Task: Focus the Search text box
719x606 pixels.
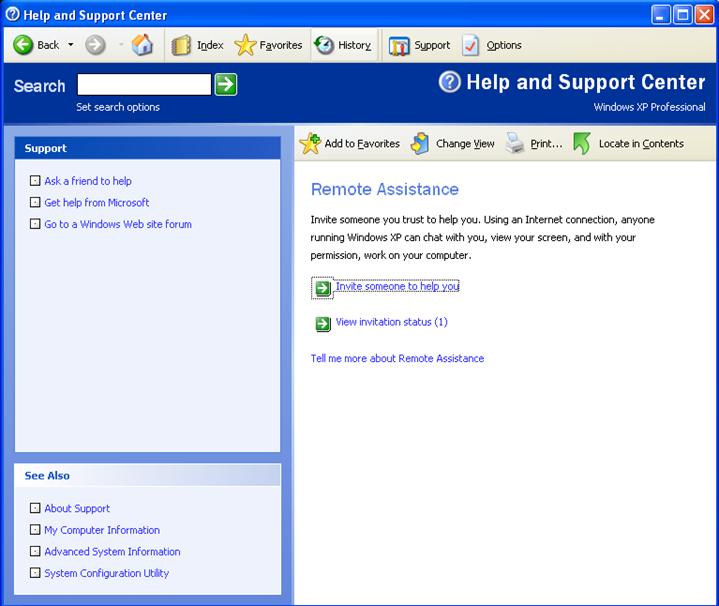Action: 144,84
